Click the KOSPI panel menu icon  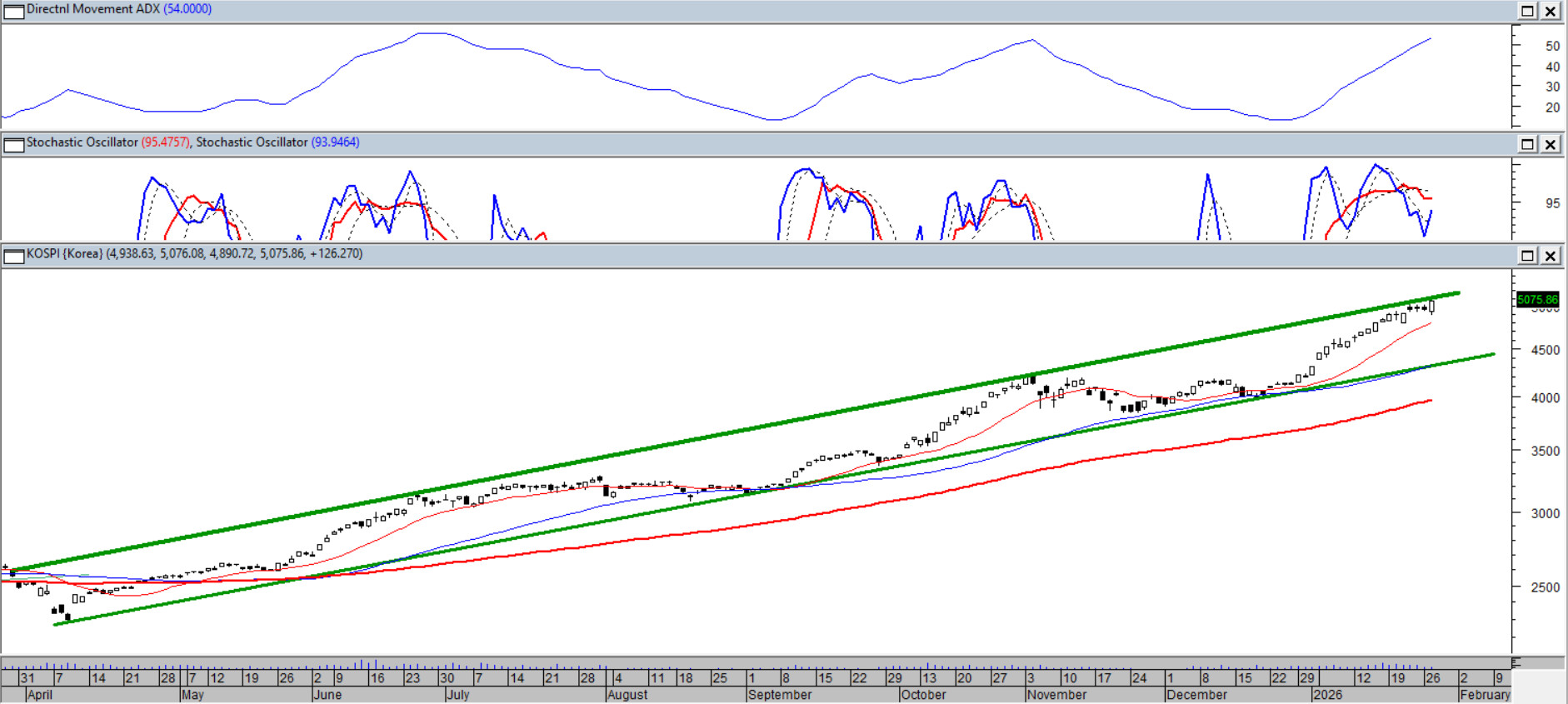click(13, 256)
